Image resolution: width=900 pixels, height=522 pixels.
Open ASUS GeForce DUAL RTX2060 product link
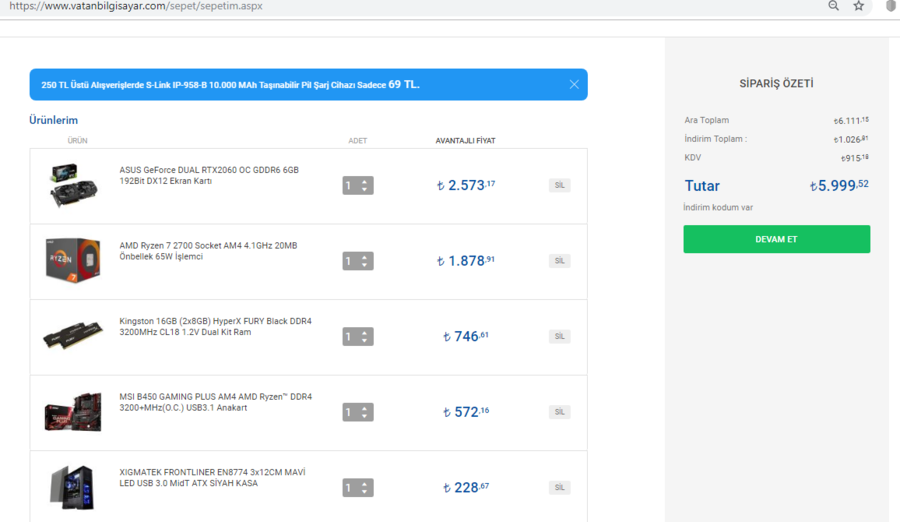pos(209,175)
